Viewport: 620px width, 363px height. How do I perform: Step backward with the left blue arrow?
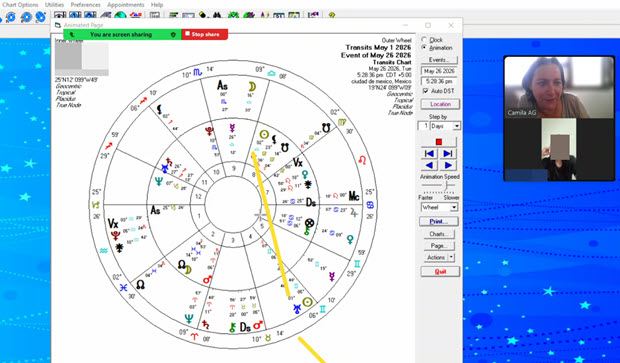click(429, 165)
